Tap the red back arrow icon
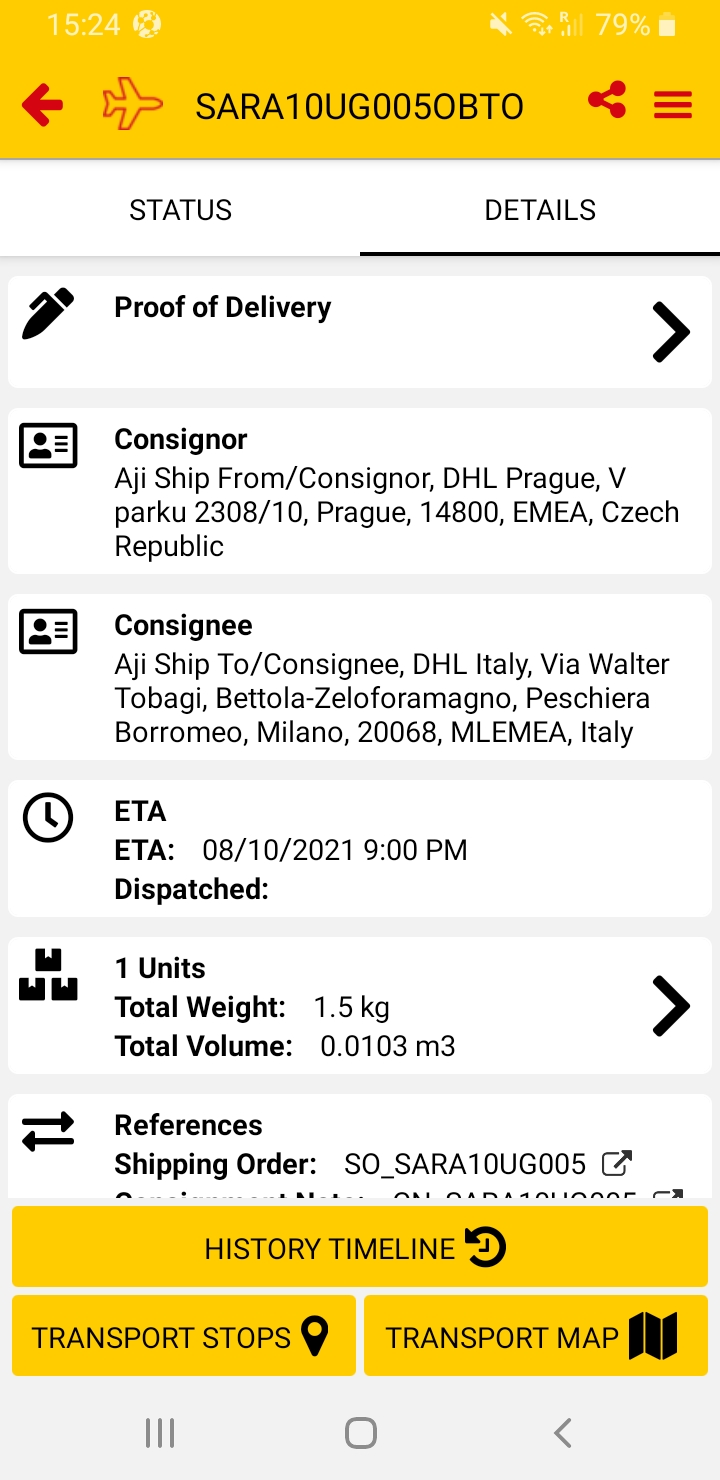This screenshot has height=1480, width=720. (42, 104)
